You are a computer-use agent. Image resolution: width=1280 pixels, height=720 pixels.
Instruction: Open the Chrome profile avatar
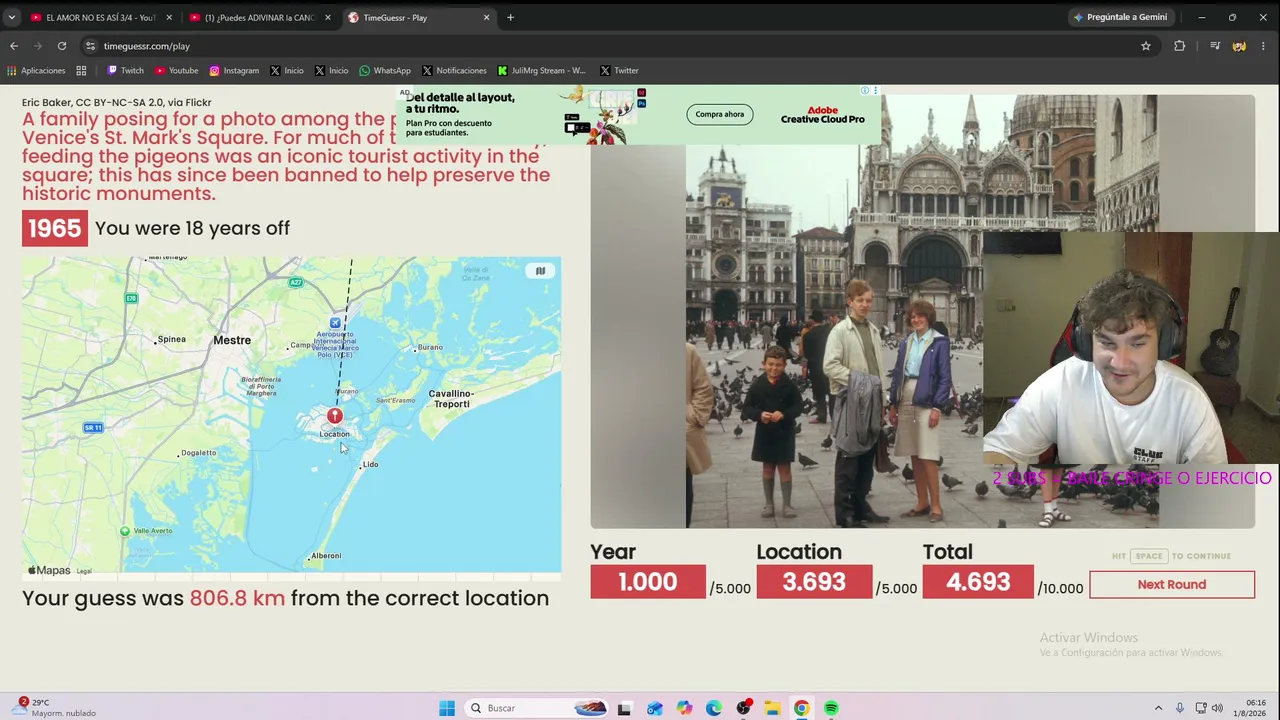pyautogui.click(x=1239, y=46)
